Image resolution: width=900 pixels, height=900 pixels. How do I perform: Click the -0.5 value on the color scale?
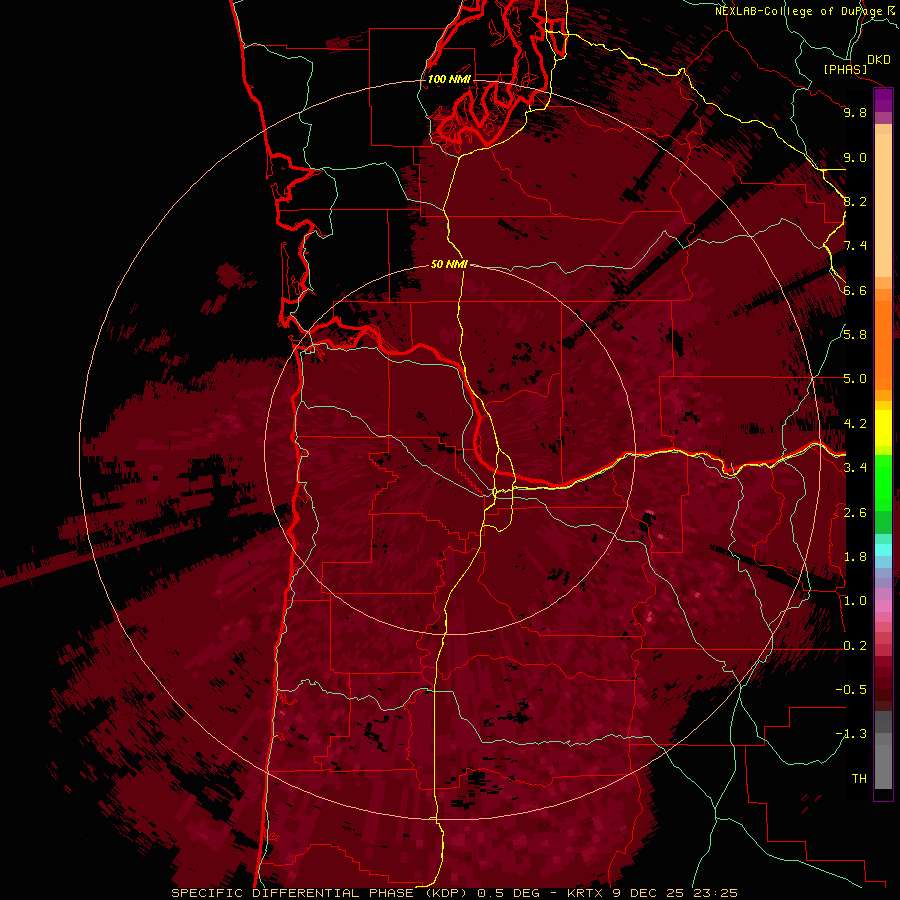click(851, 690)
